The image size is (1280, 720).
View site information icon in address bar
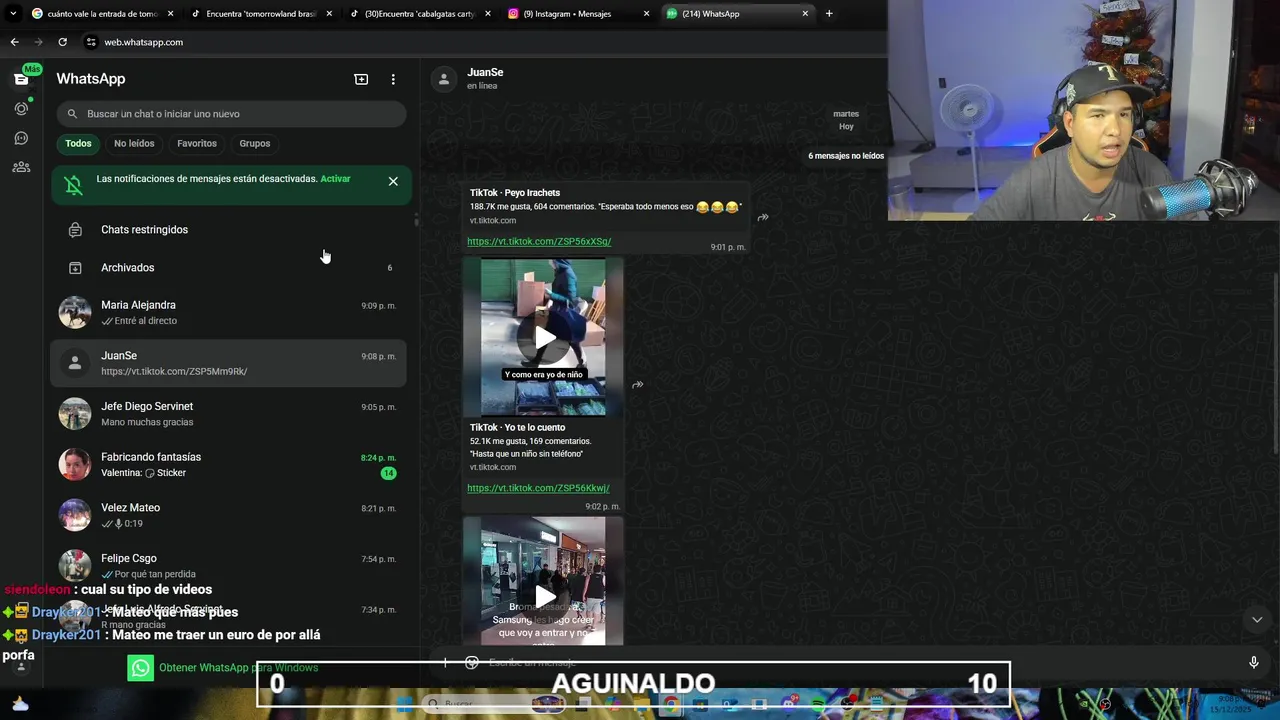pyautogui.click(x=91, y=42)
